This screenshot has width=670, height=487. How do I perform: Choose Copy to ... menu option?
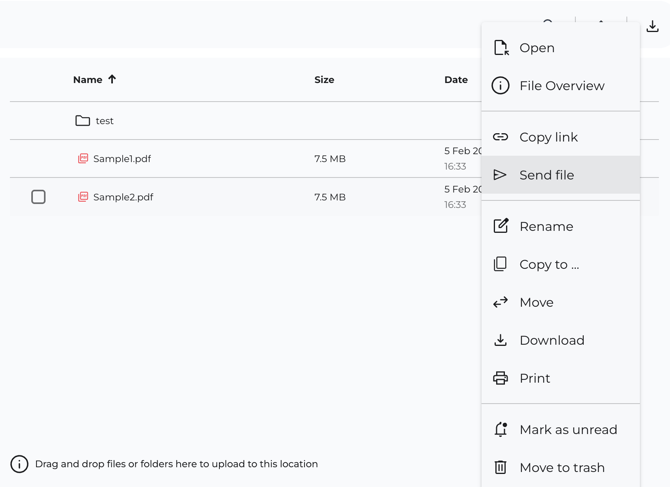(x=549, y=264)
